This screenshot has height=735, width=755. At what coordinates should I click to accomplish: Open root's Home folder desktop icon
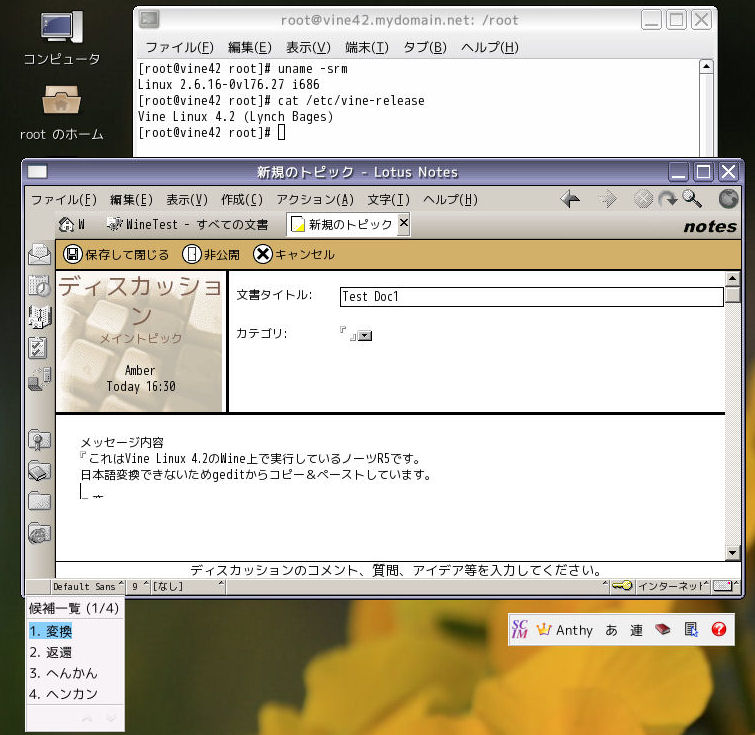tap(61, 100)
